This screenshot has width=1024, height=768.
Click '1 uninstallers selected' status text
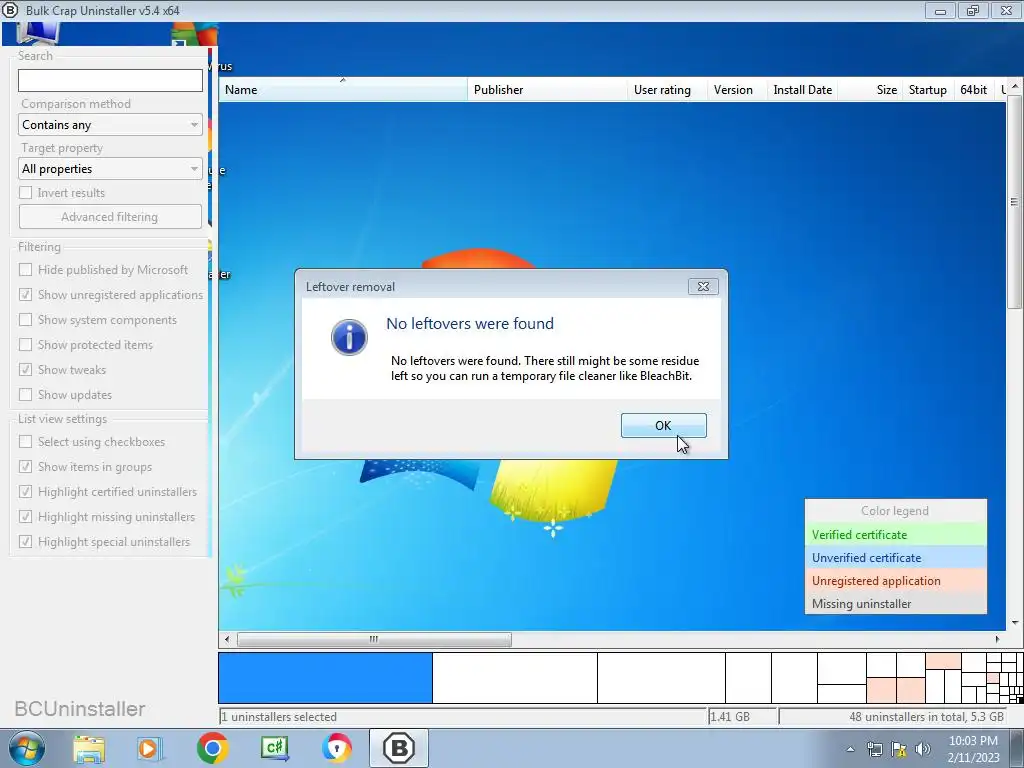point(279,716)
